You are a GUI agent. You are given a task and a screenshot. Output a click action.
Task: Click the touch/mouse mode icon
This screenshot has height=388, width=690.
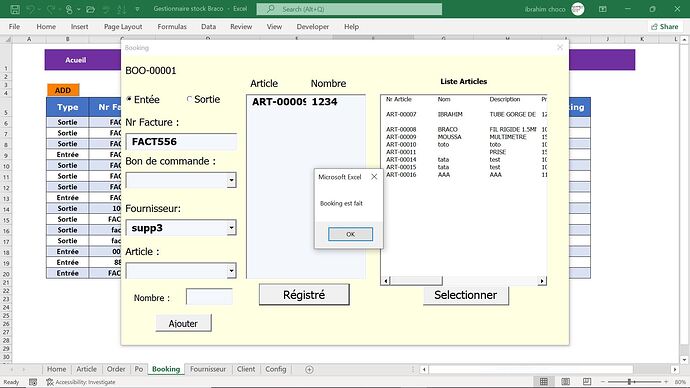point(69,9)
